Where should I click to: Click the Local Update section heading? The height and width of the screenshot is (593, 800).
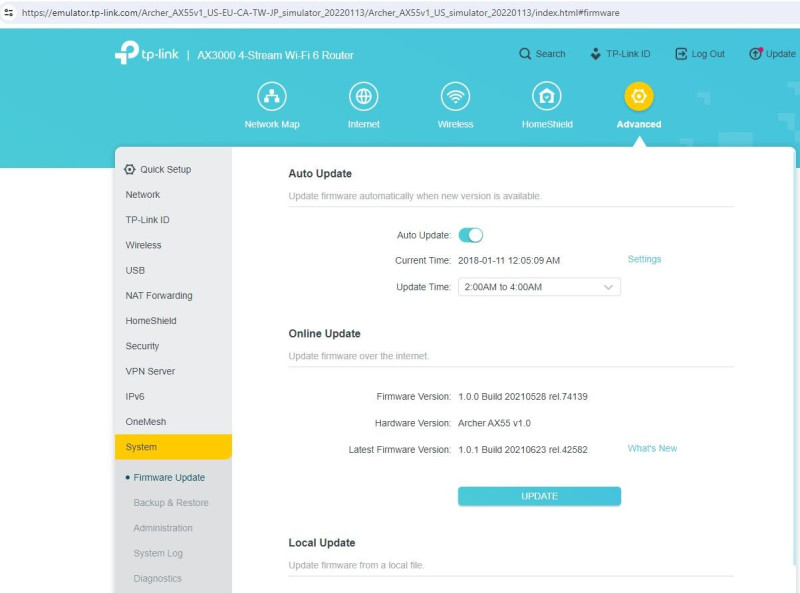coord(321,543)
